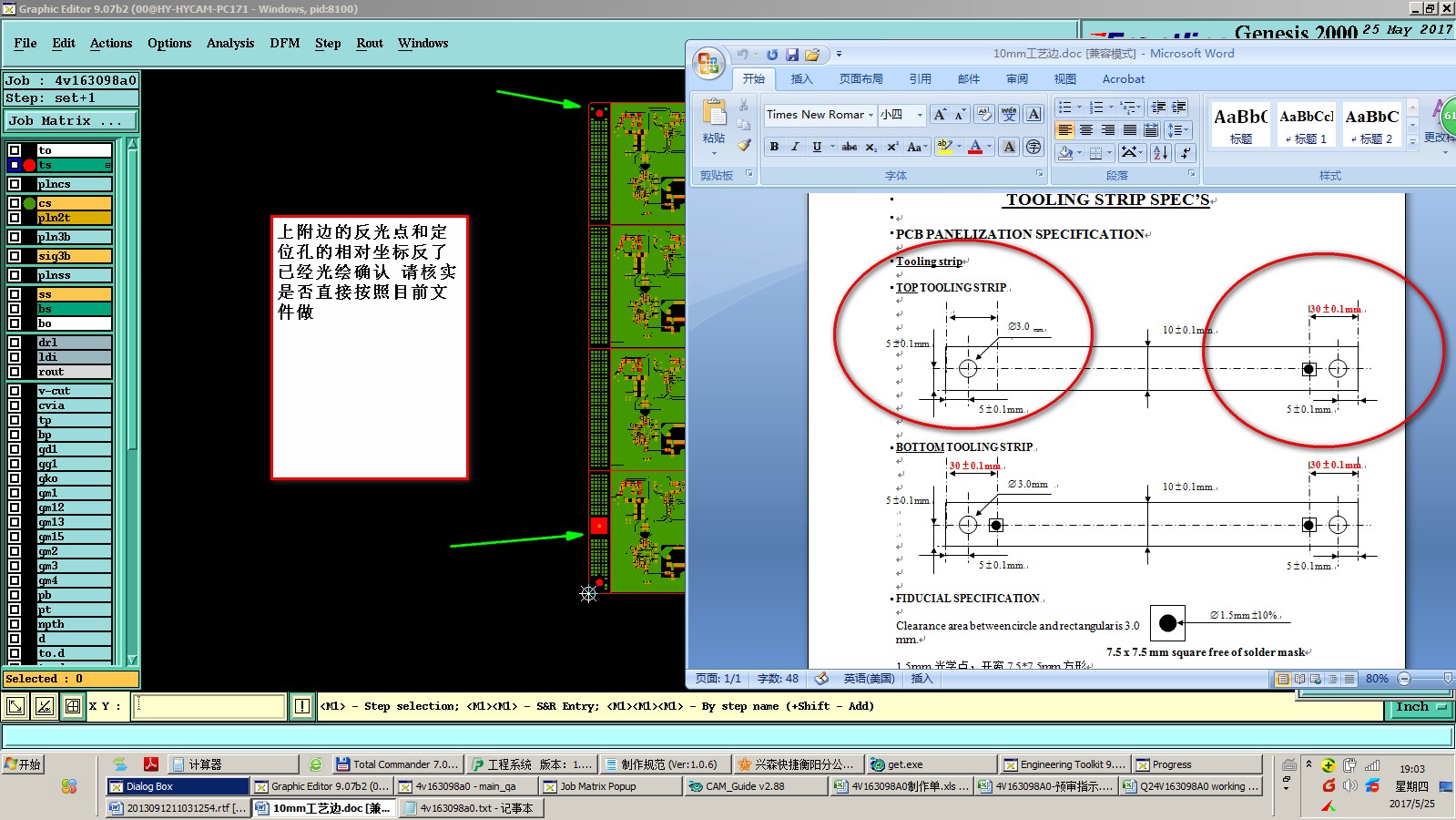Screen dimensions: 1456x820
Task: Toggle show paragraph marks icon
Action: 1185,152
